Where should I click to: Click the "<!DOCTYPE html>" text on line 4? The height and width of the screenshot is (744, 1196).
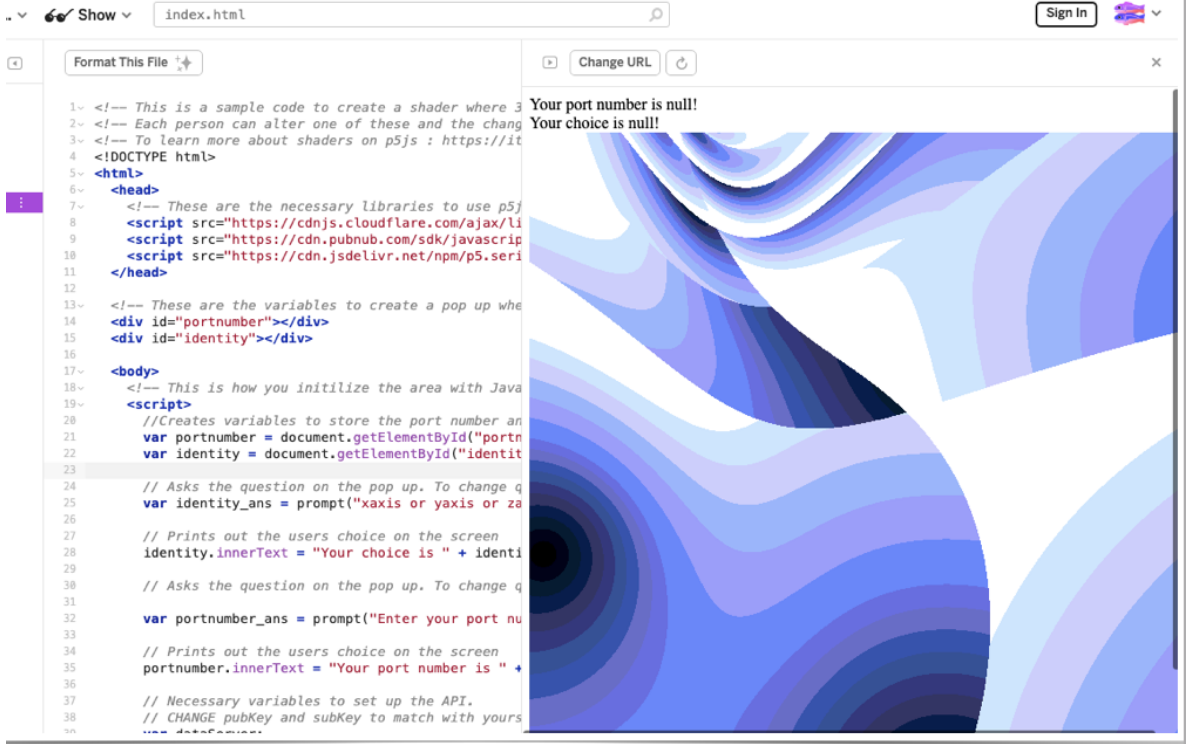(155, 156)
